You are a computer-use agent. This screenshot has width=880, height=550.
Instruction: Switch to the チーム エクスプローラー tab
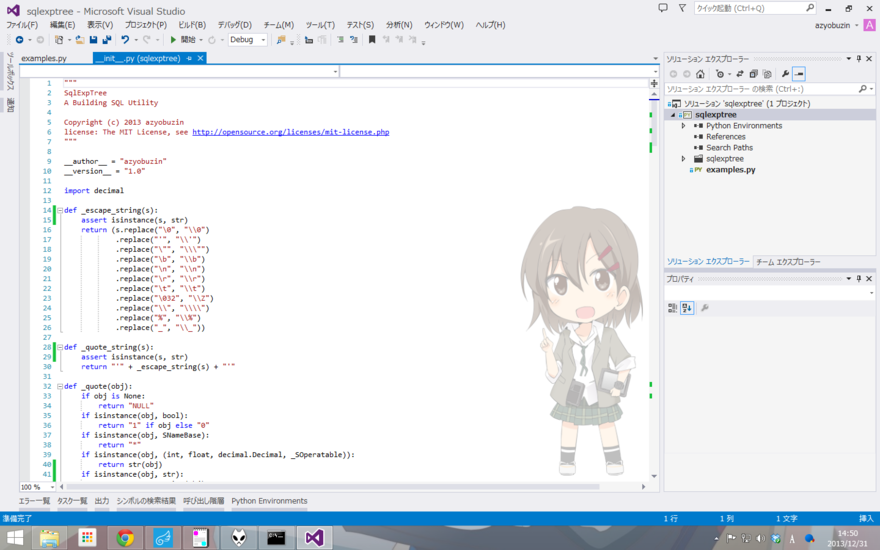[788, 262]
